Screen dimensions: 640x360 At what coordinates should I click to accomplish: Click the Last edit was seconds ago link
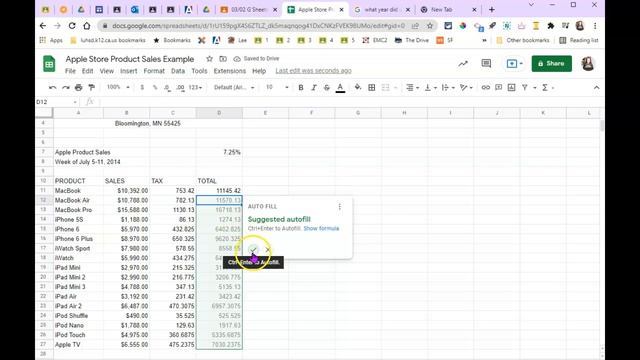click(313, 71)
